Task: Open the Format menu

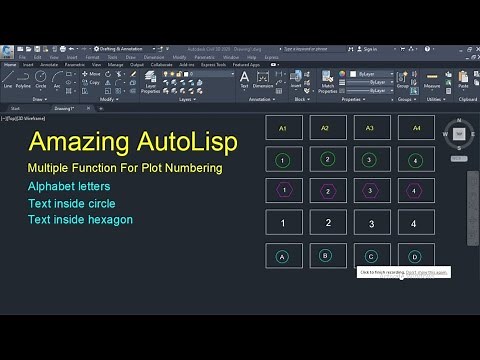Action: tap(92, 57)
